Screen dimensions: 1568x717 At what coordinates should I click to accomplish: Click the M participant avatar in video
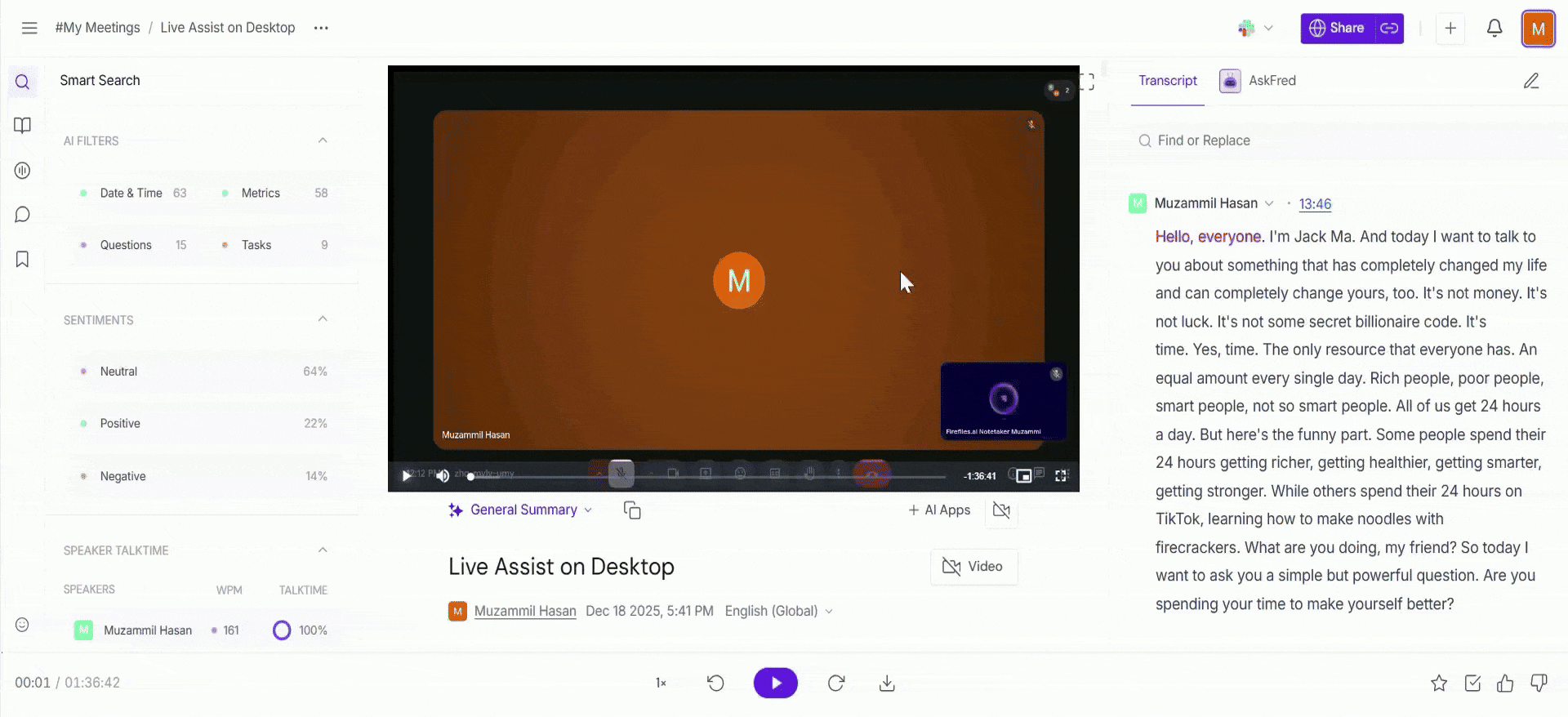[739, 281]
